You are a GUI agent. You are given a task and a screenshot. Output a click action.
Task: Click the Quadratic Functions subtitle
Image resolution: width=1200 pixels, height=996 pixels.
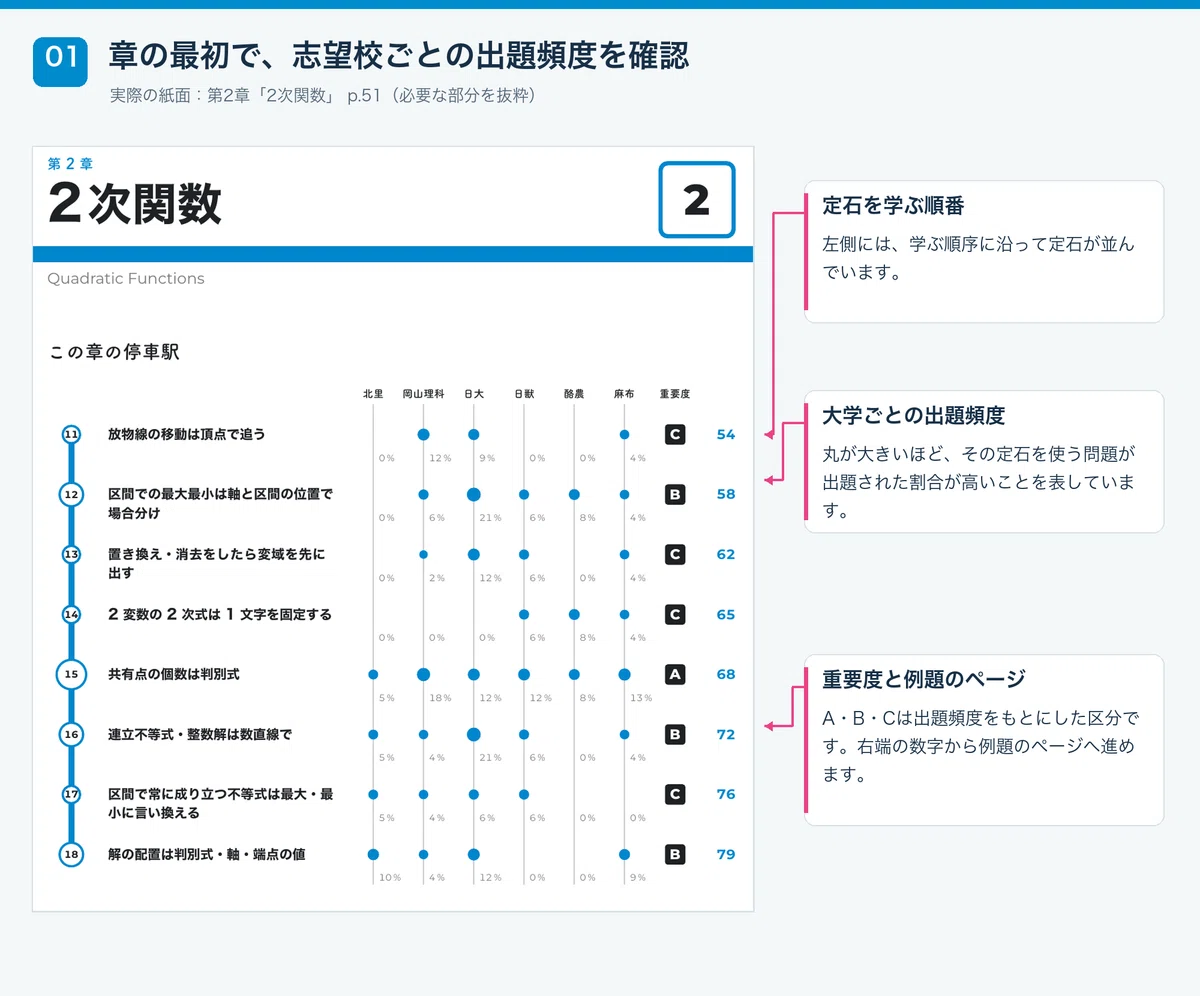pyautogui.click(x=126, y=279)
